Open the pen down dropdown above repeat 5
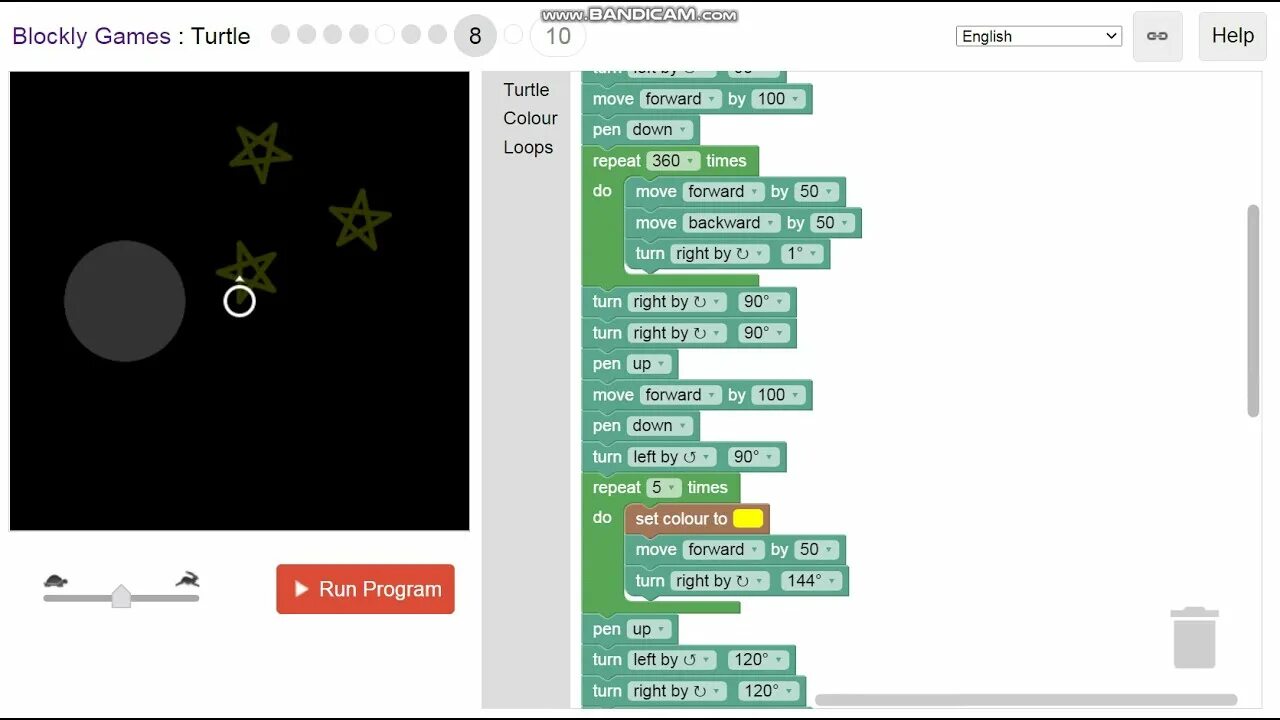The width and height of the screenshot is (1280, 720). tap(659, 426)
